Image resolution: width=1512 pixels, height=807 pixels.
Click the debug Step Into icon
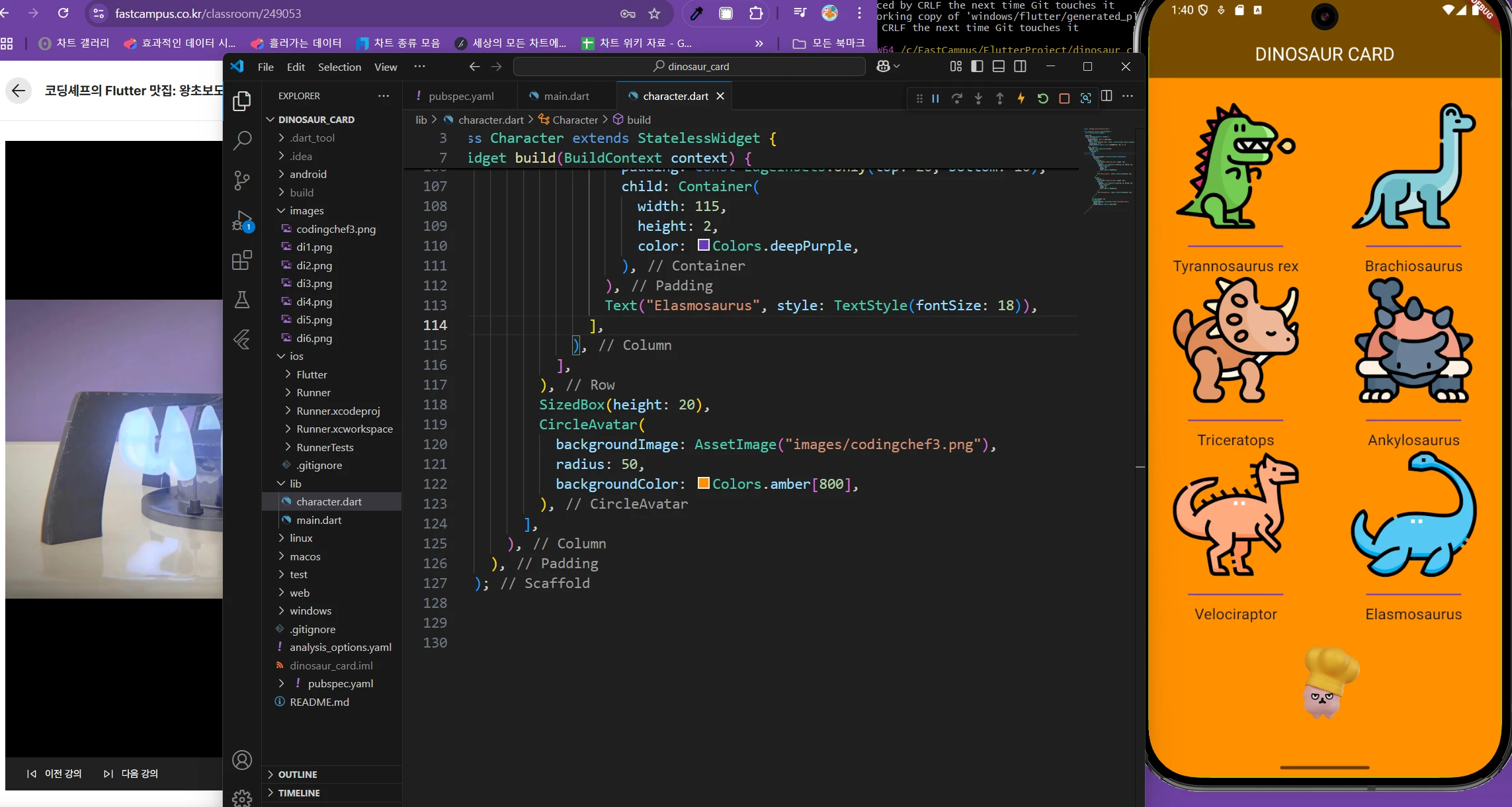978,99
